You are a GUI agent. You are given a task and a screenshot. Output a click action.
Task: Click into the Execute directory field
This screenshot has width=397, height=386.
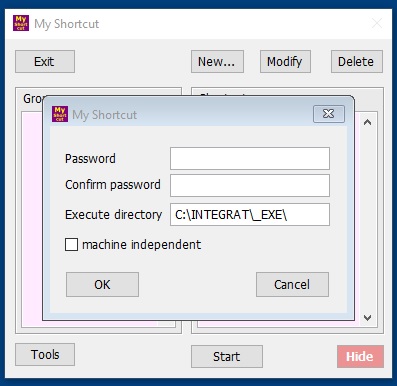tap(250, 215)
